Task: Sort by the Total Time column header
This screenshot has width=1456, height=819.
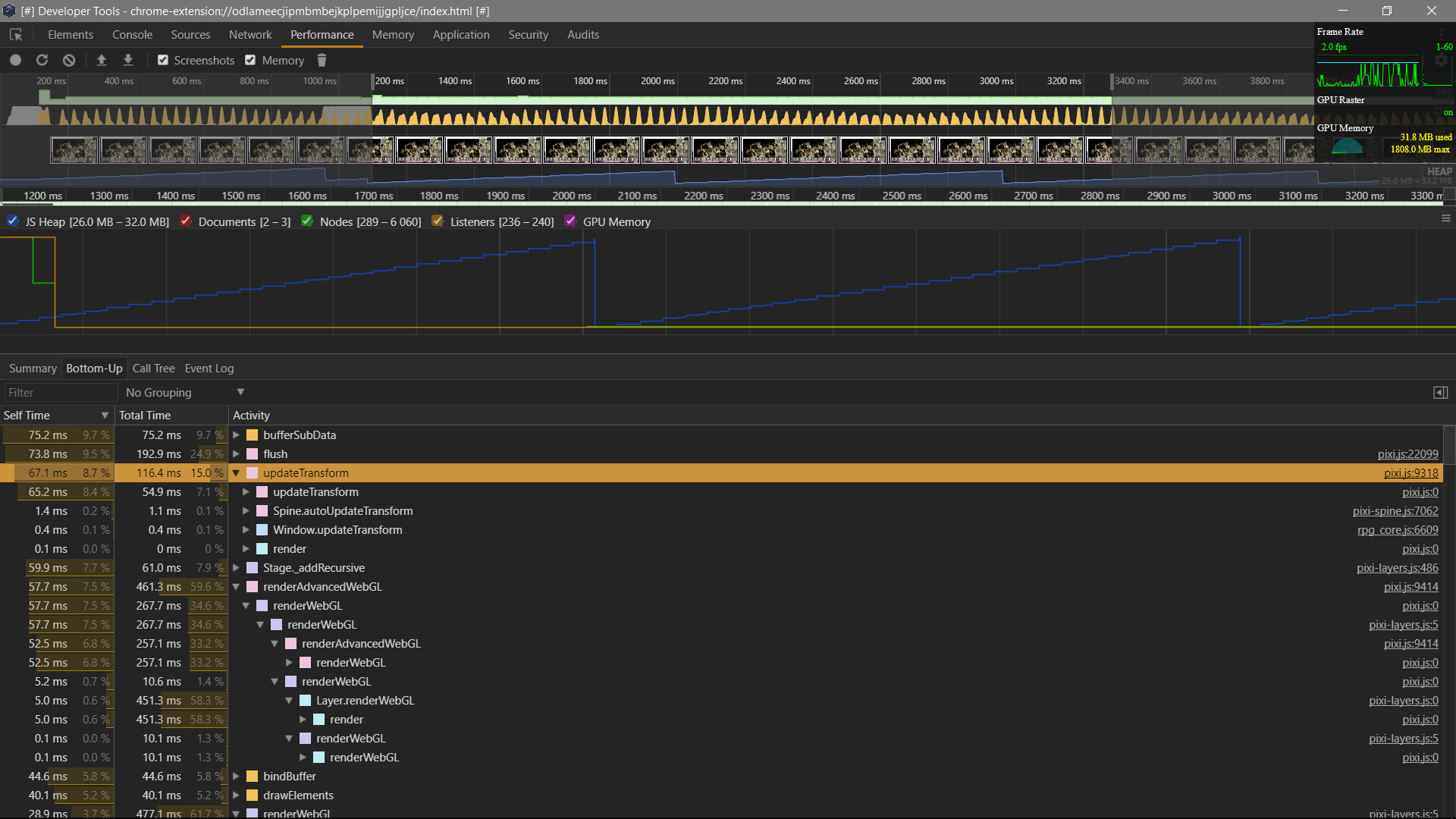Action: [145, 416]
